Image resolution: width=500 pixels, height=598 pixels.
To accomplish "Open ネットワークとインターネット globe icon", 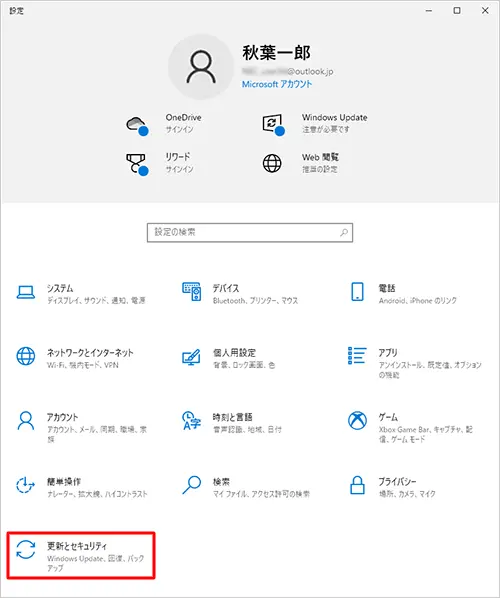I will (x=26, y=356).
